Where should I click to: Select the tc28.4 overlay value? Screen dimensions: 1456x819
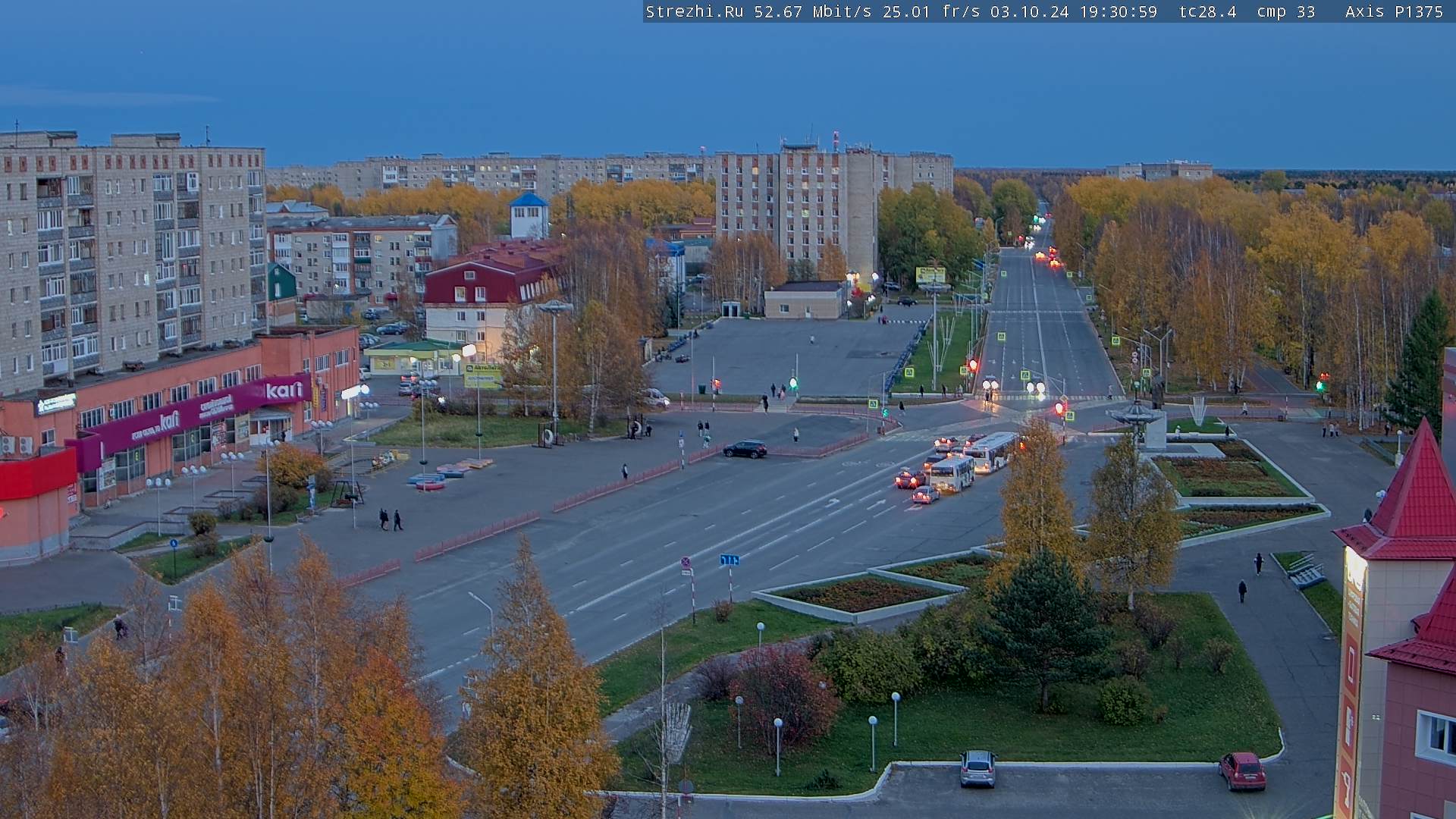click(x=1208, y=11)
